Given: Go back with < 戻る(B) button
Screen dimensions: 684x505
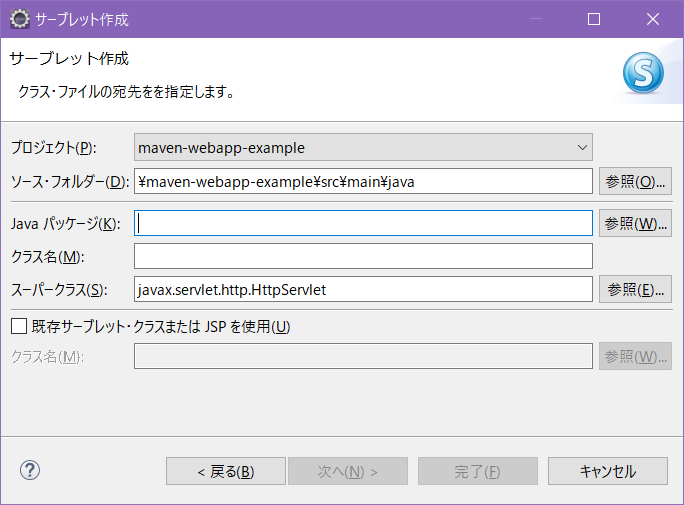Looking at the screenshot, I should coord(226,471).
